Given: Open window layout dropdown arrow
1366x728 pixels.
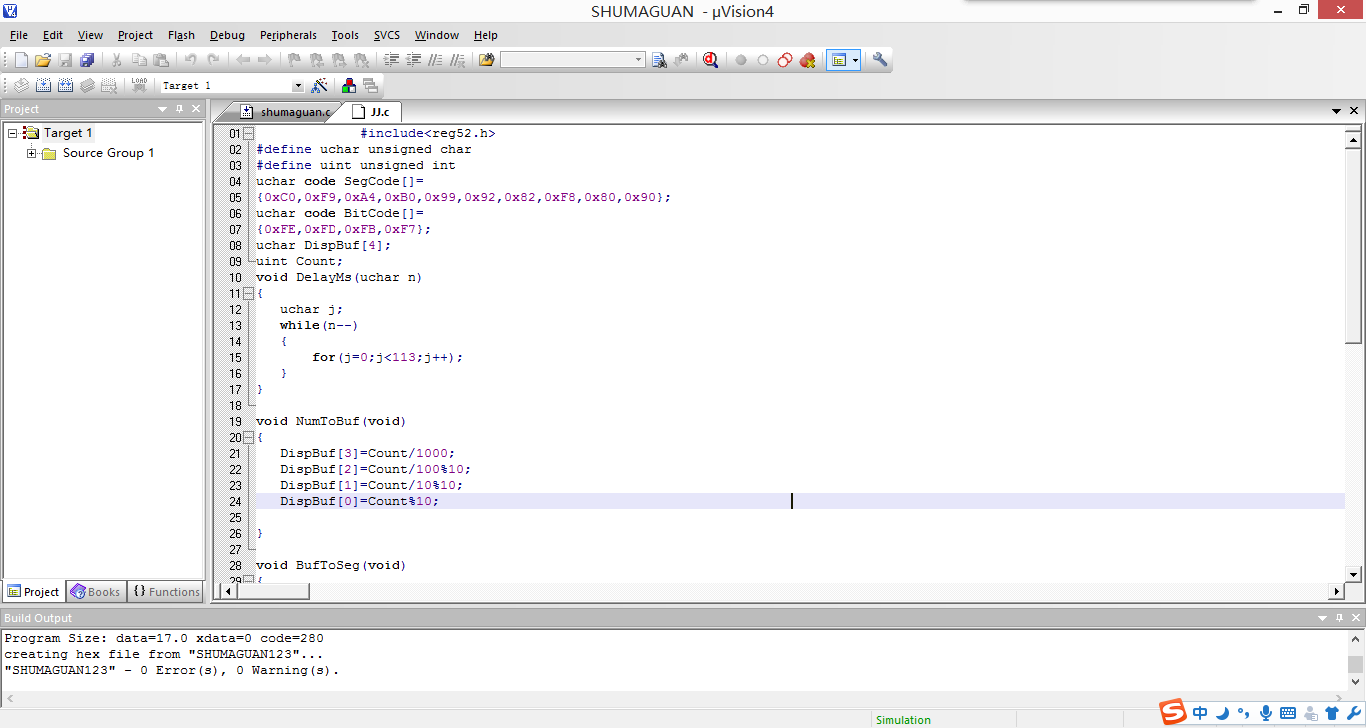Looking at the screenshot, I should (x=855, y=60).
